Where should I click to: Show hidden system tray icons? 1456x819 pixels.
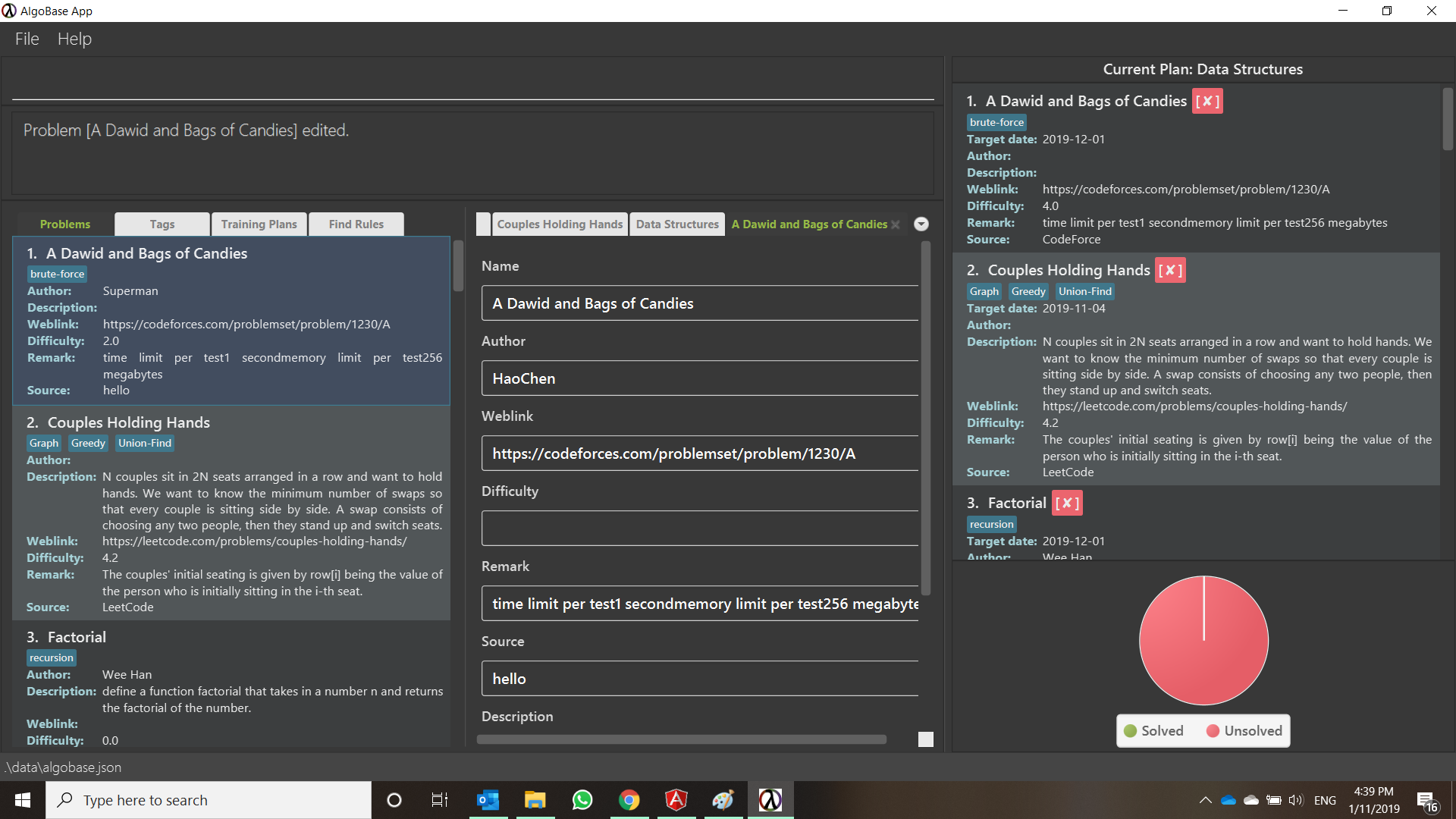click(x=1204, y=800)
